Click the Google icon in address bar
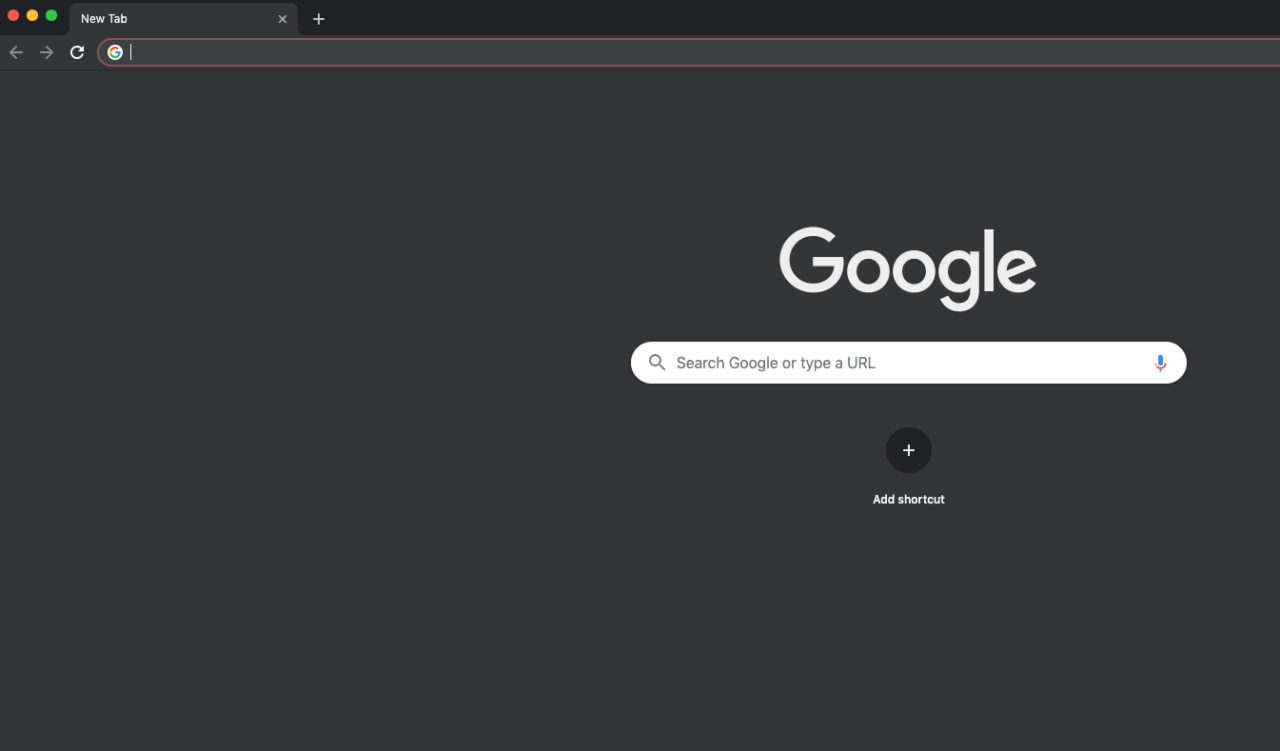The width and height of the screenshot is (1280, 751). [x=115, y=52]
